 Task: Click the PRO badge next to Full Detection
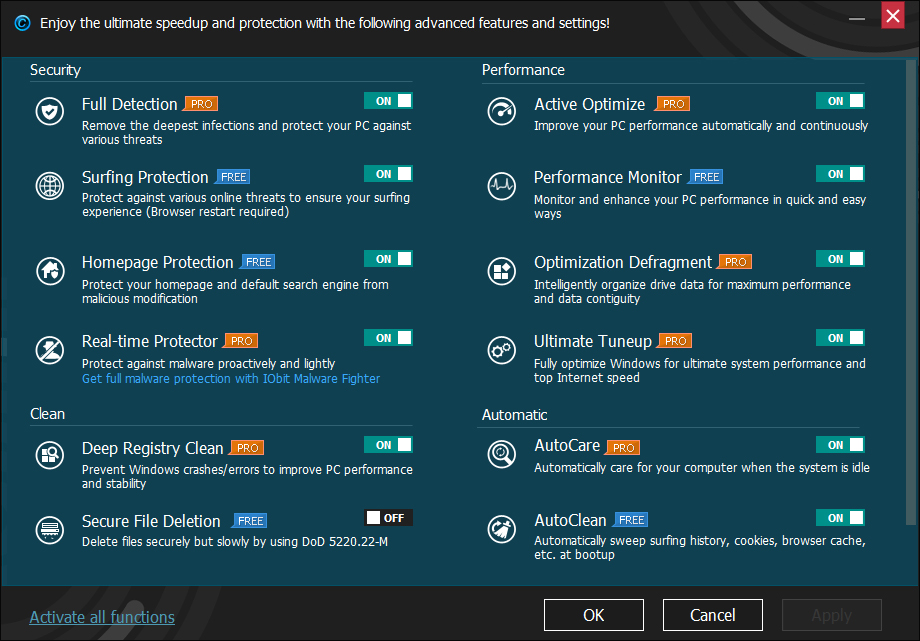point(201,104)
